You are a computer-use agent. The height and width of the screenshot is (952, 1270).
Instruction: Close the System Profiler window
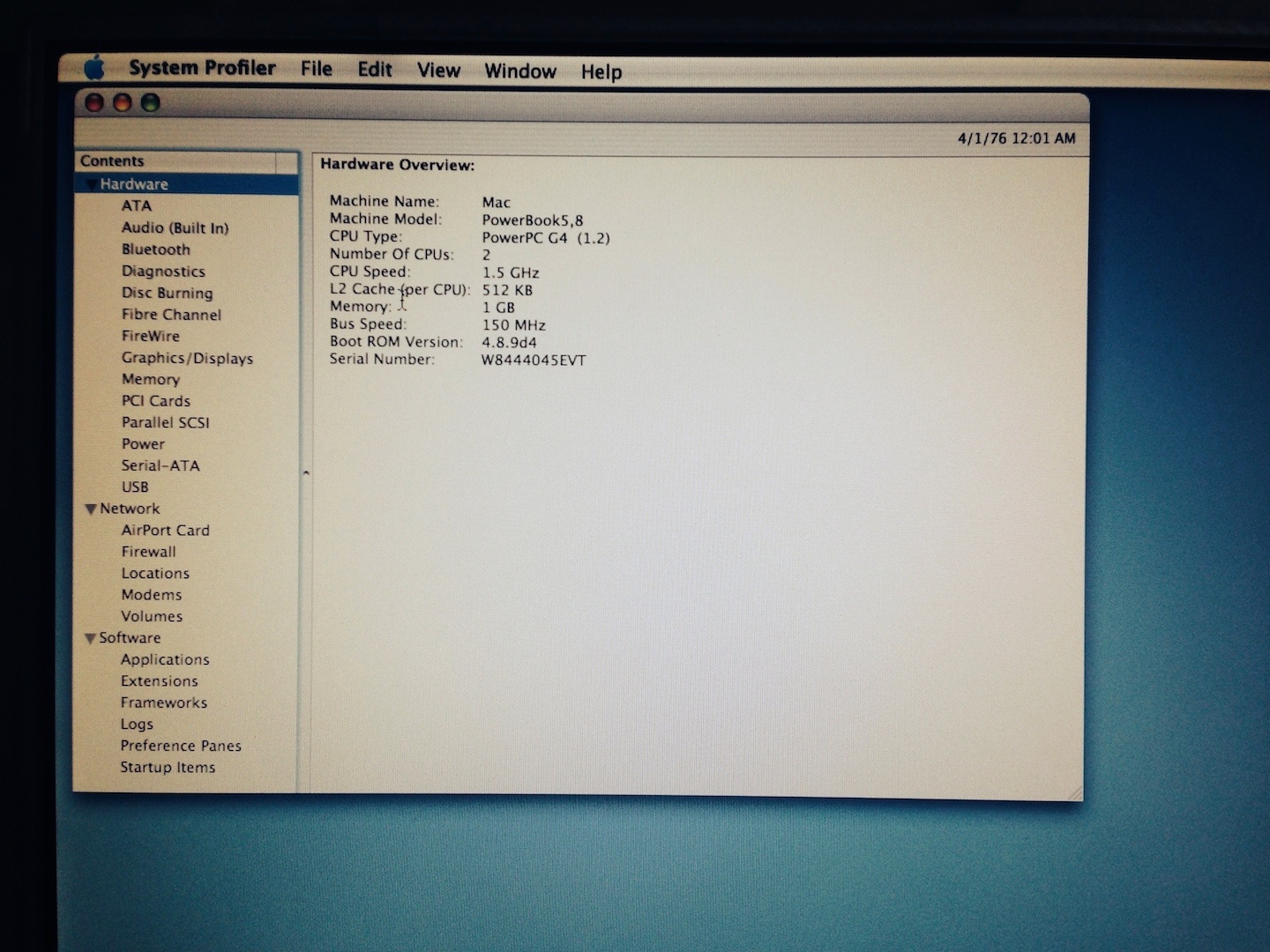coord(94,103)
